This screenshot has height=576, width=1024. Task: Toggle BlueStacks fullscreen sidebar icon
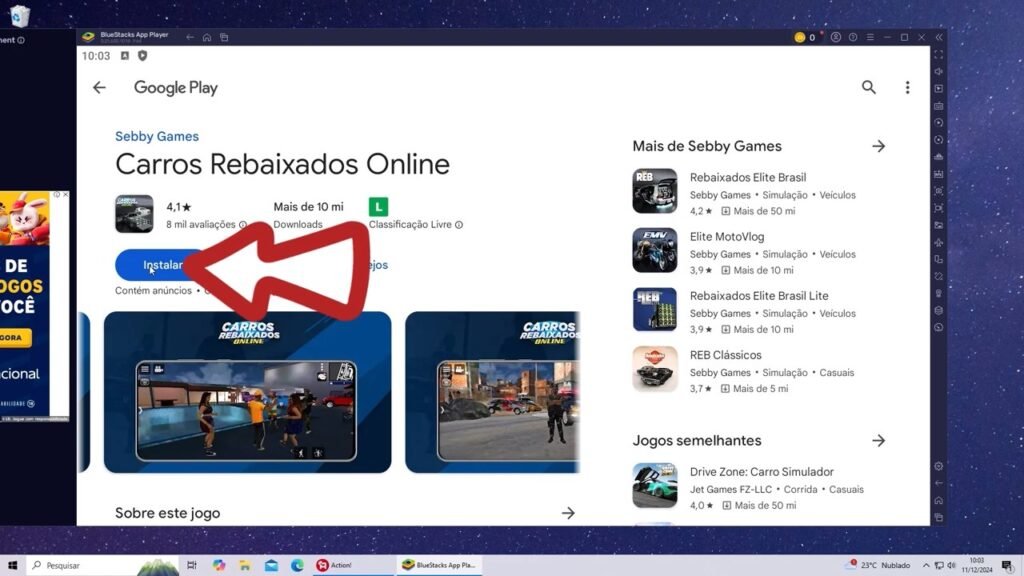(x=938, y=55)
